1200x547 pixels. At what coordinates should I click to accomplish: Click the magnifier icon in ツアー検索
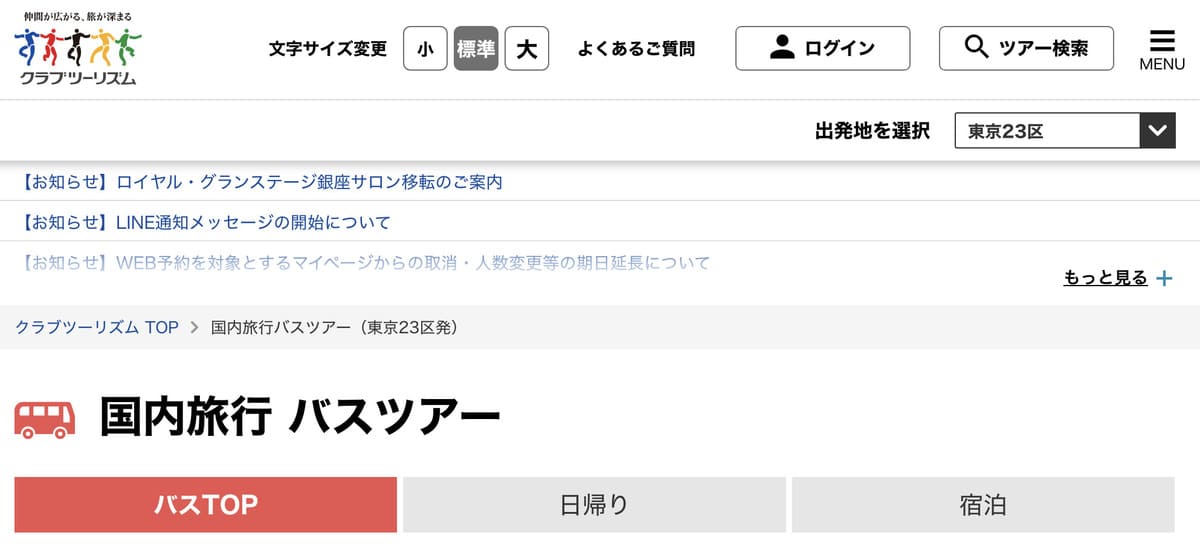(x=976, y=47)
